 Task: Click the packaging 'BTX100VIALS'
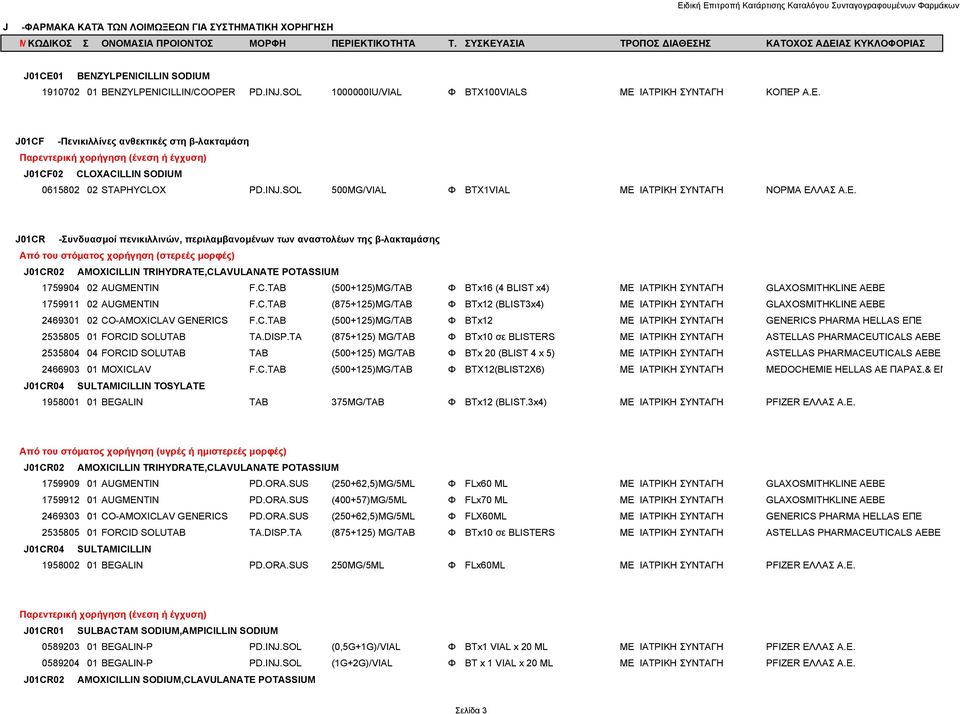coord(495,92)
